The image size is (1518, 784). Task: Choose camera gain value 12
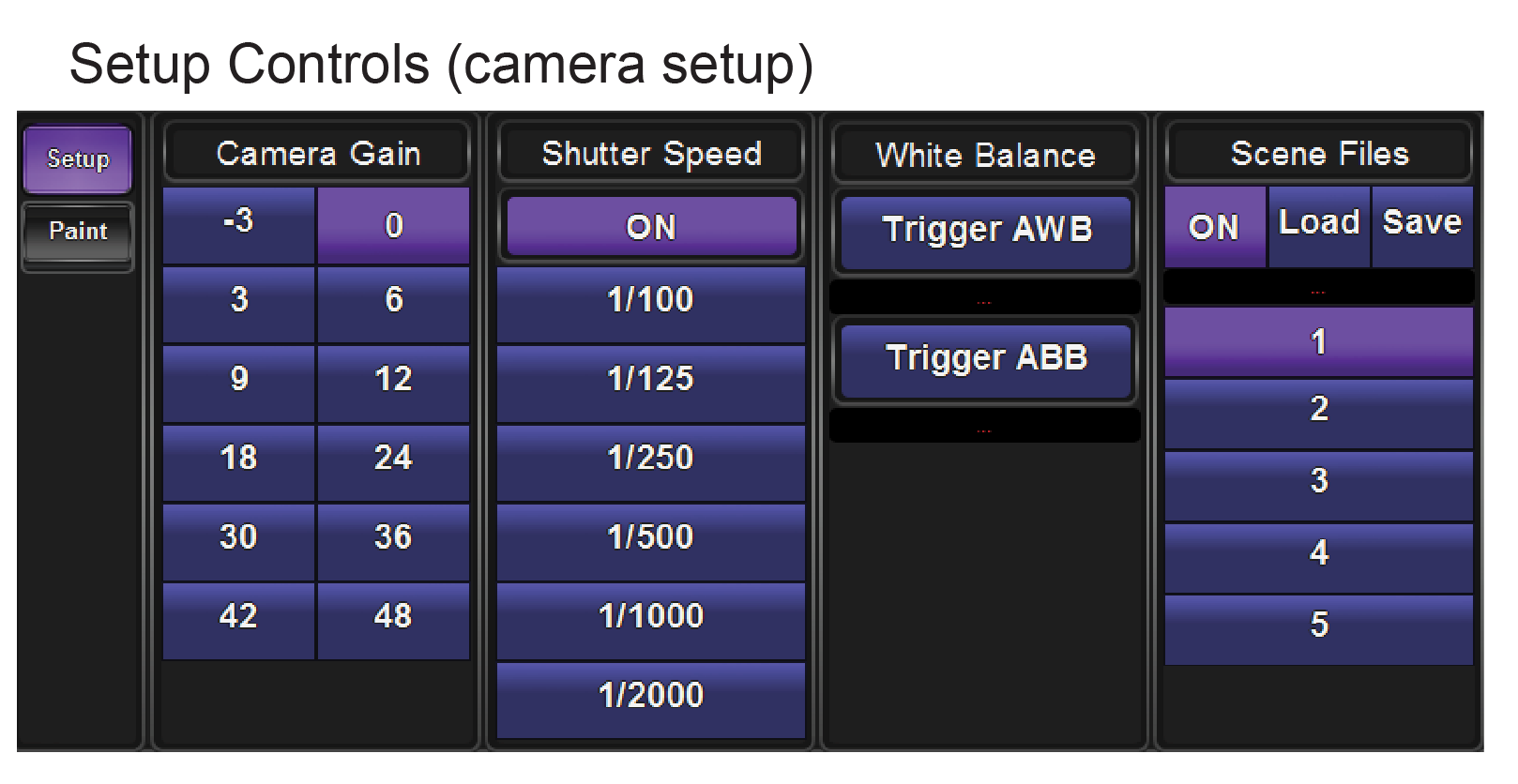pyautogui.click(x=393, y=379)
